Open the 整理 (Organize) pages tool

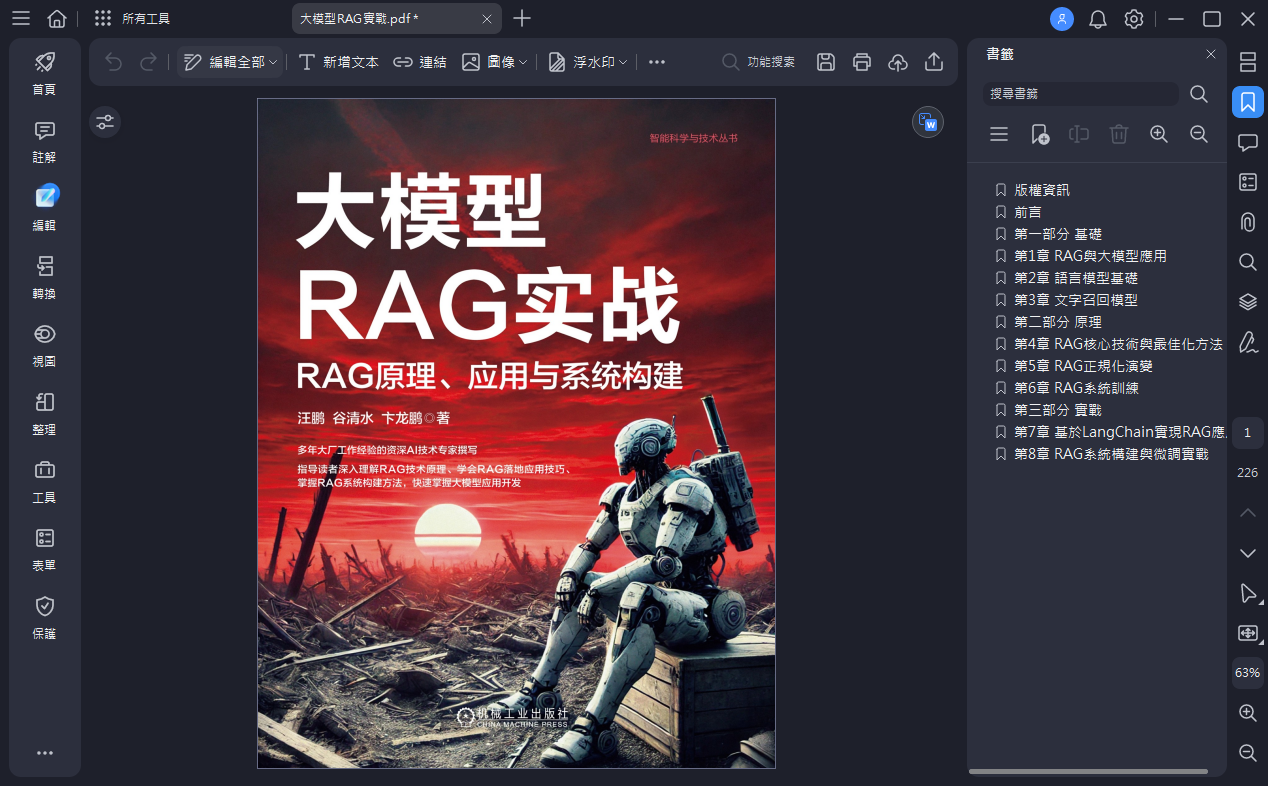44,413
